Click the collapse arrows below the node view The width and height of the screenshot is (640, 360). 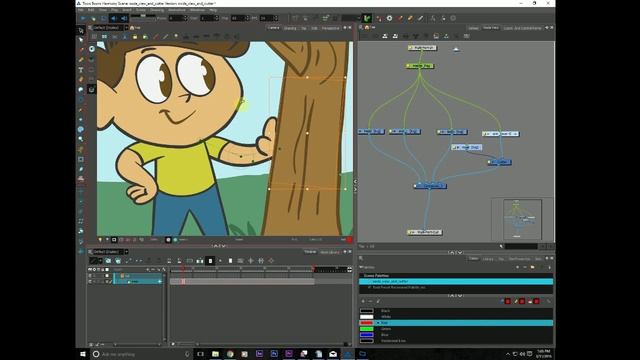[456, 252]
